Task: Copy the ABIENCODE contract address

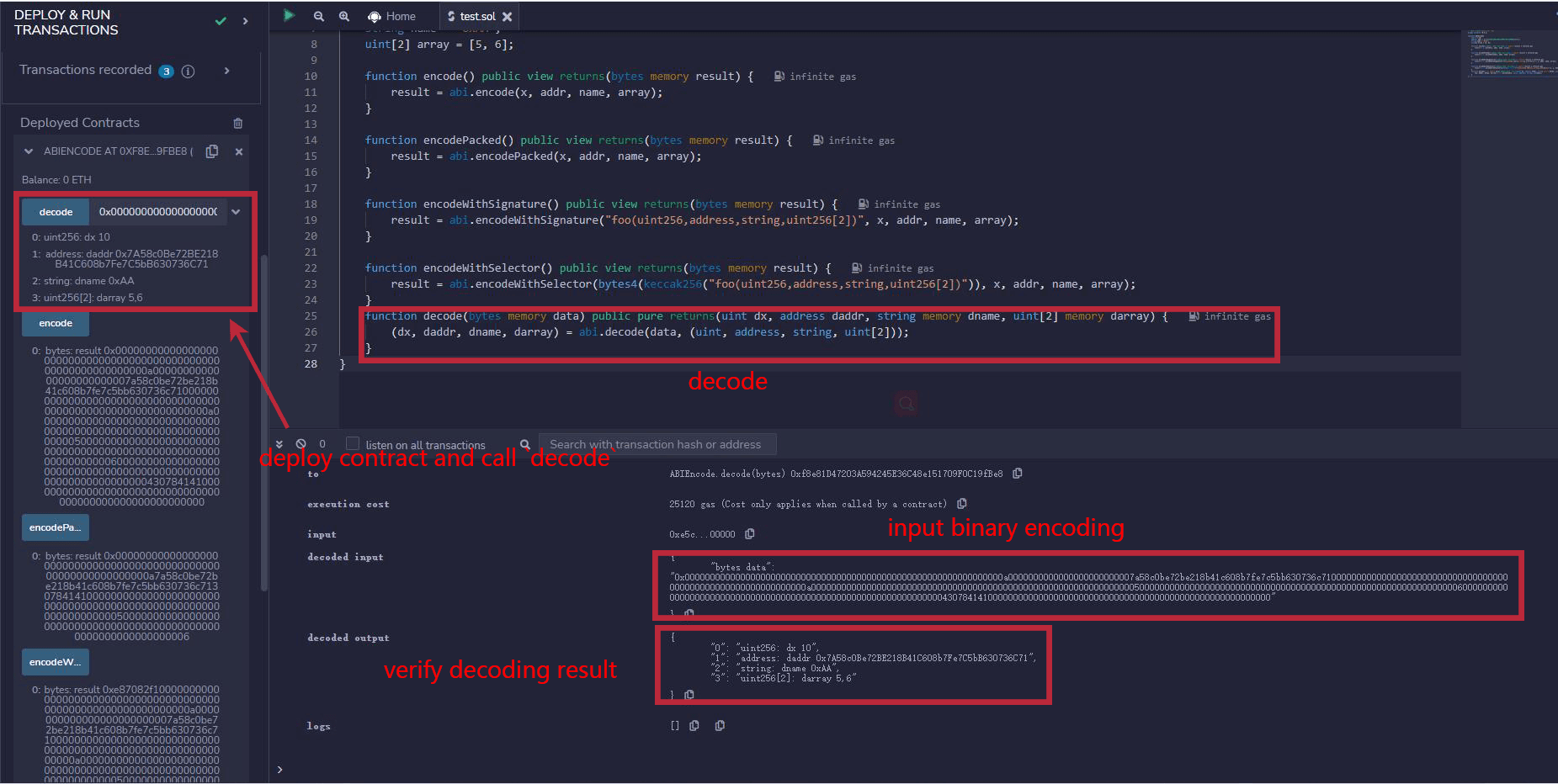Action: pos(212,151)
